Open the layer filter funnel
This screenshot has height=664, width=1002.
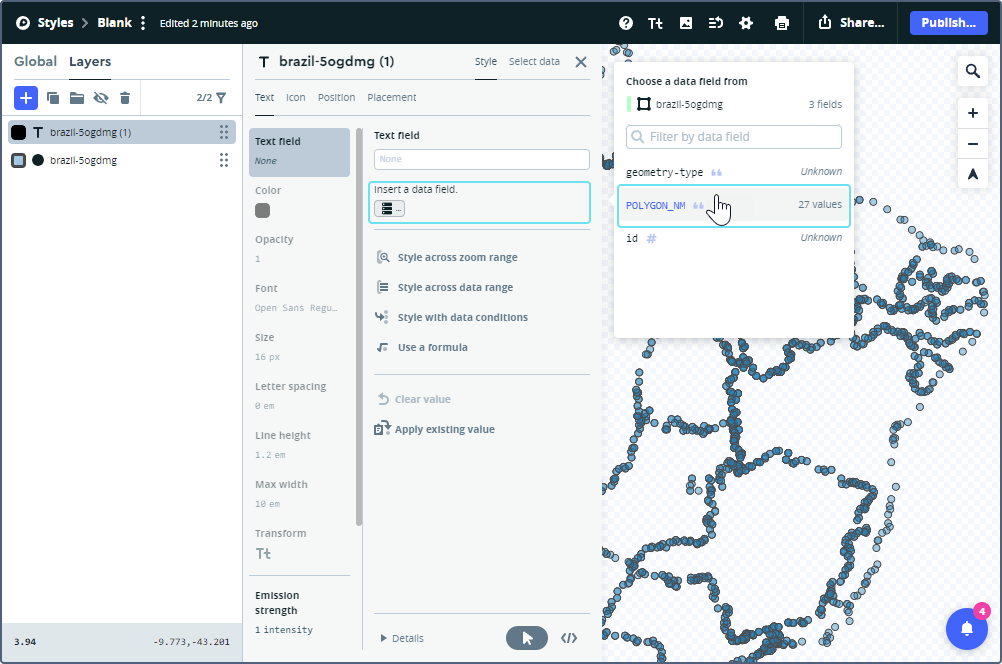221,98
